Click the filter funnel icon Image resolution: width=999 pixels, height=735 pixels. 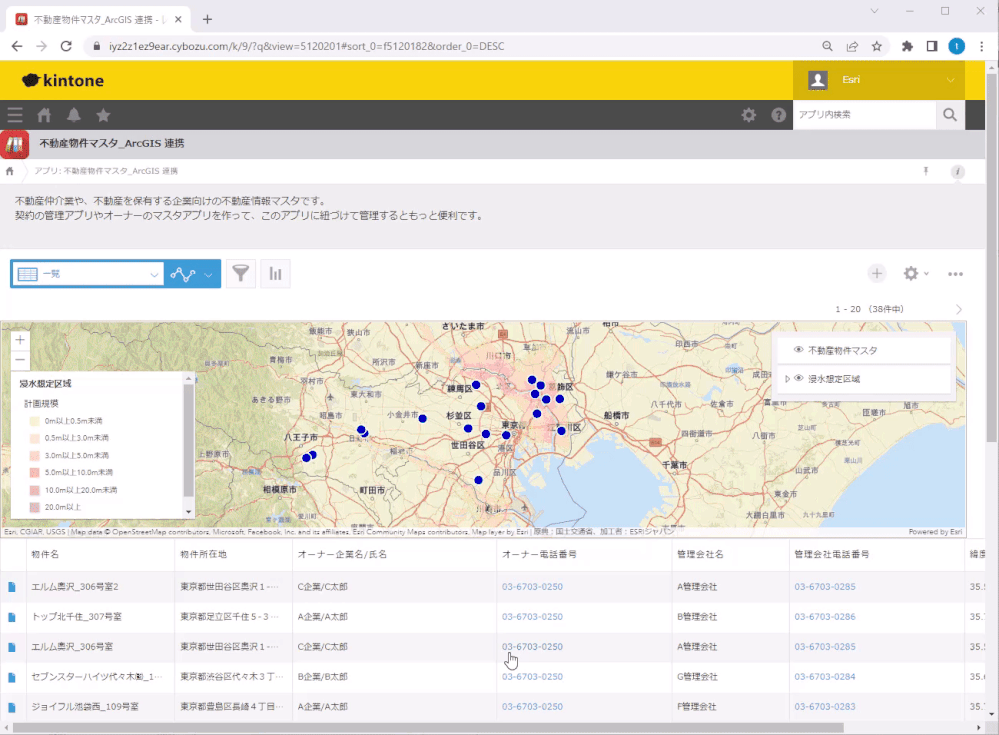240,274
